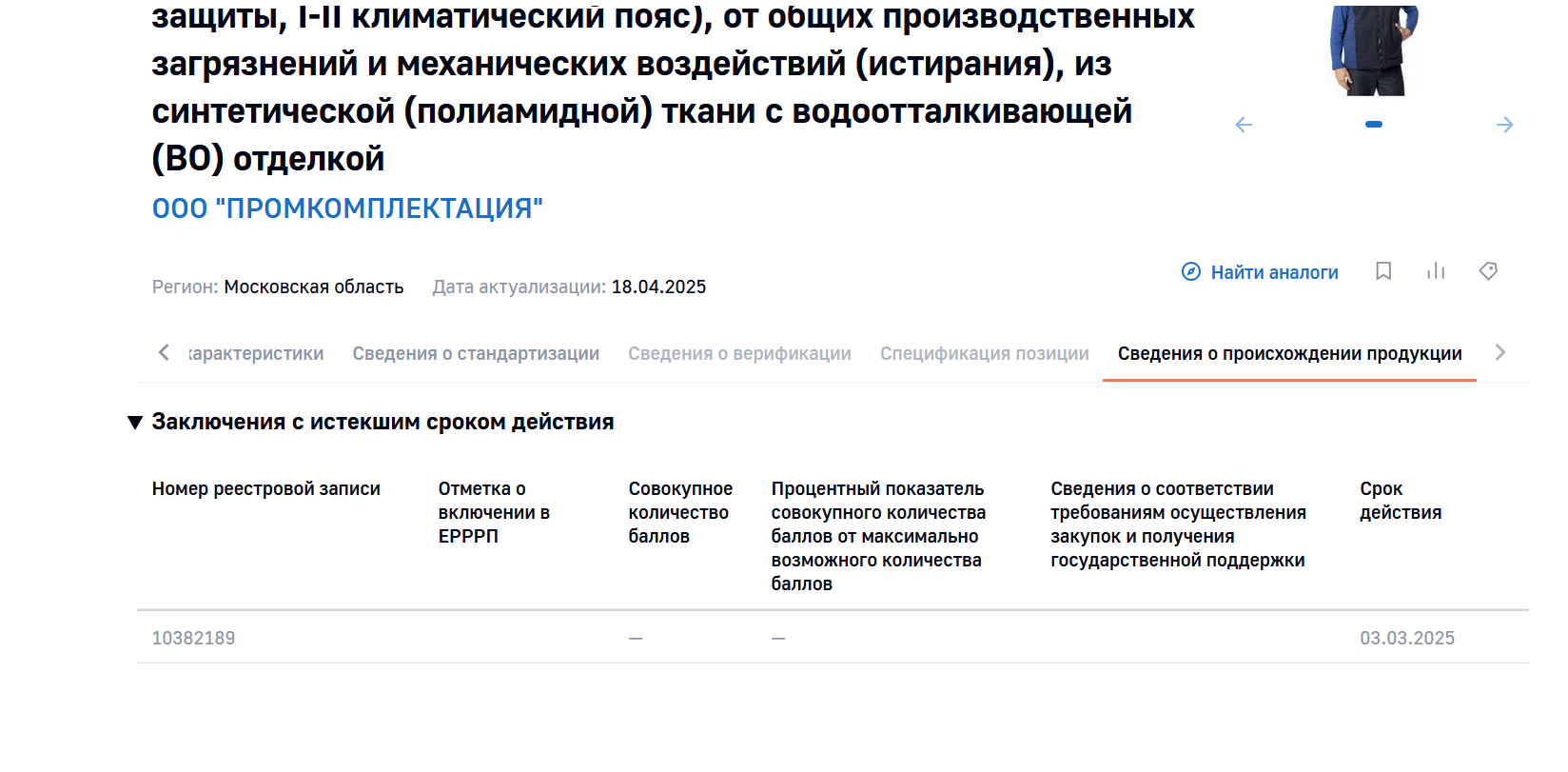Select the Спецификация позиции tab
This screenshot has width=1568, height=772.
pos(984,353)
